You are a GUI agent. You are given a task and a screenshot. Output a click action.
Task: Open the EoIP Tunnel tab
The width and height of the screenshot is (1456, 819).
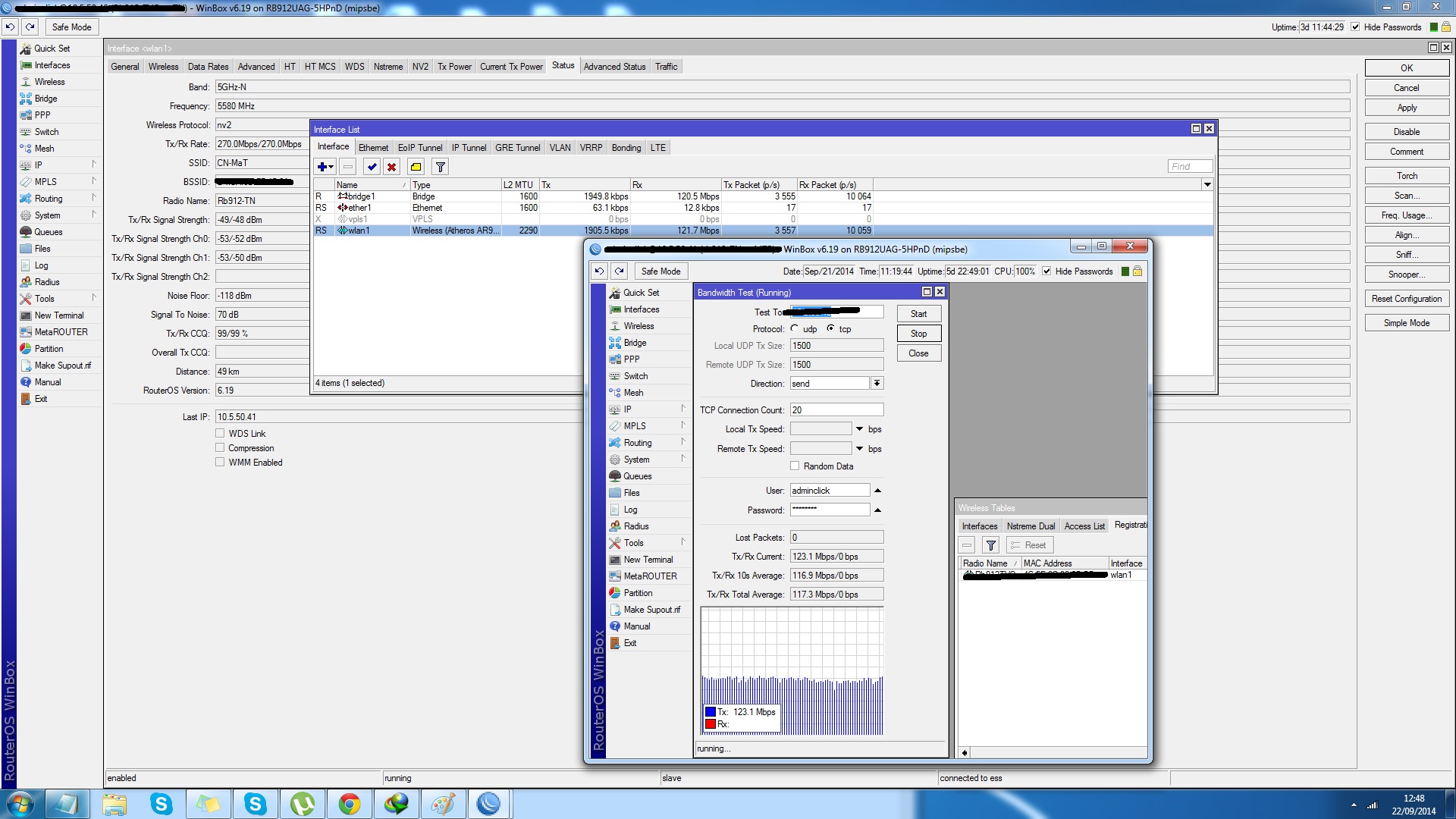click(419, 148)
